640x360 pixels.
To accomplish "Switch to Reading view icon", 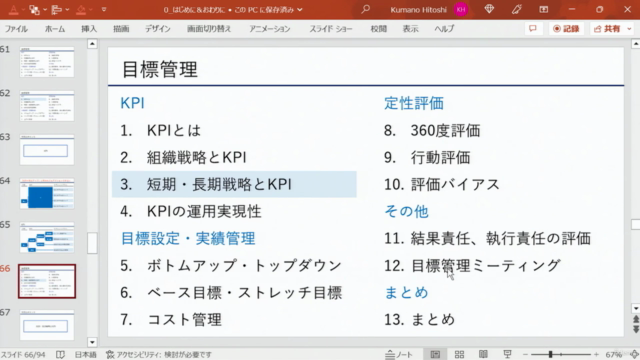I will 483,354.
